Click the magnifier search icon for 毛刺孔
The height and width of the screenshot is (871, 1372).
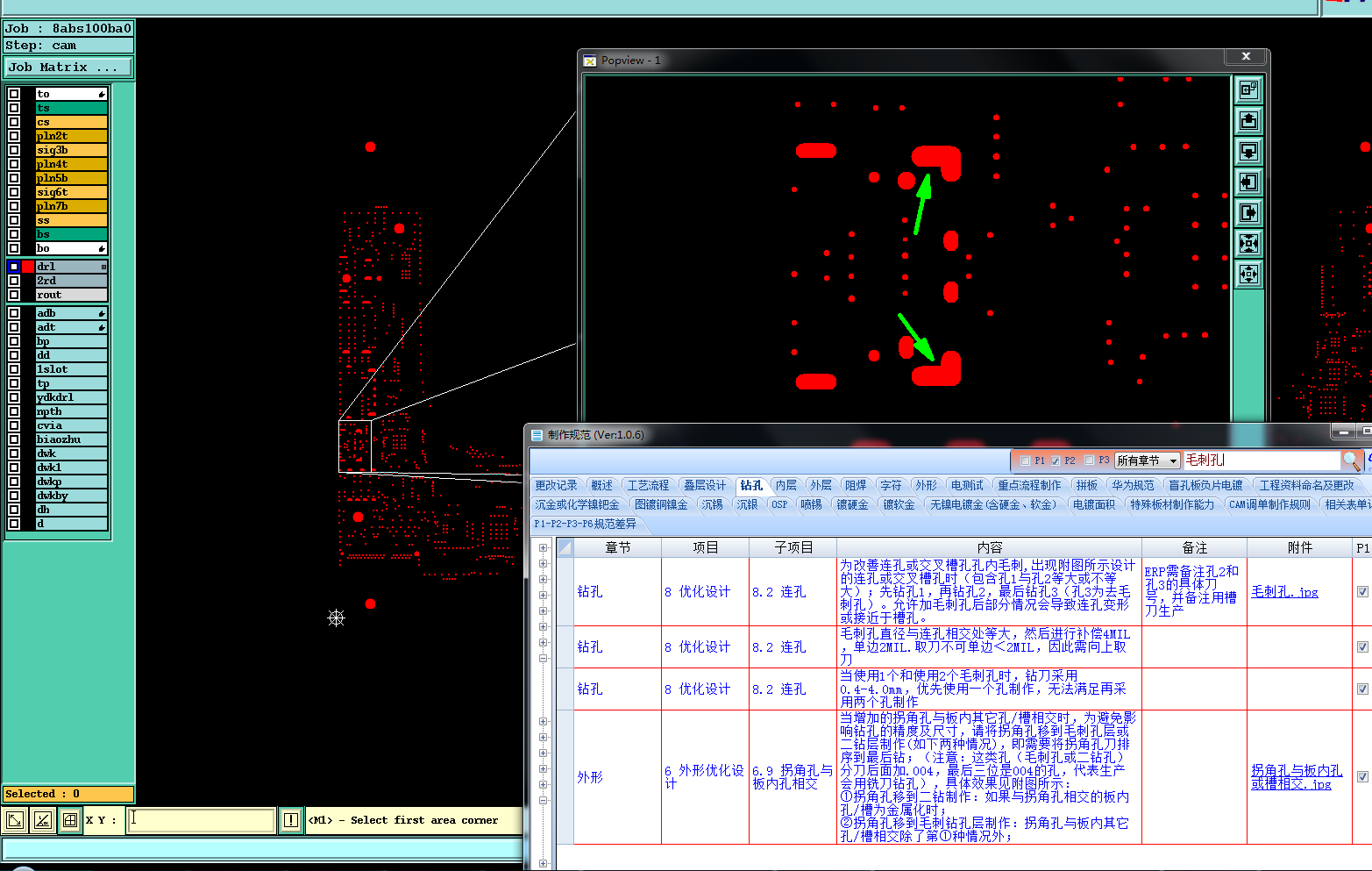(x=1351, y=460)
